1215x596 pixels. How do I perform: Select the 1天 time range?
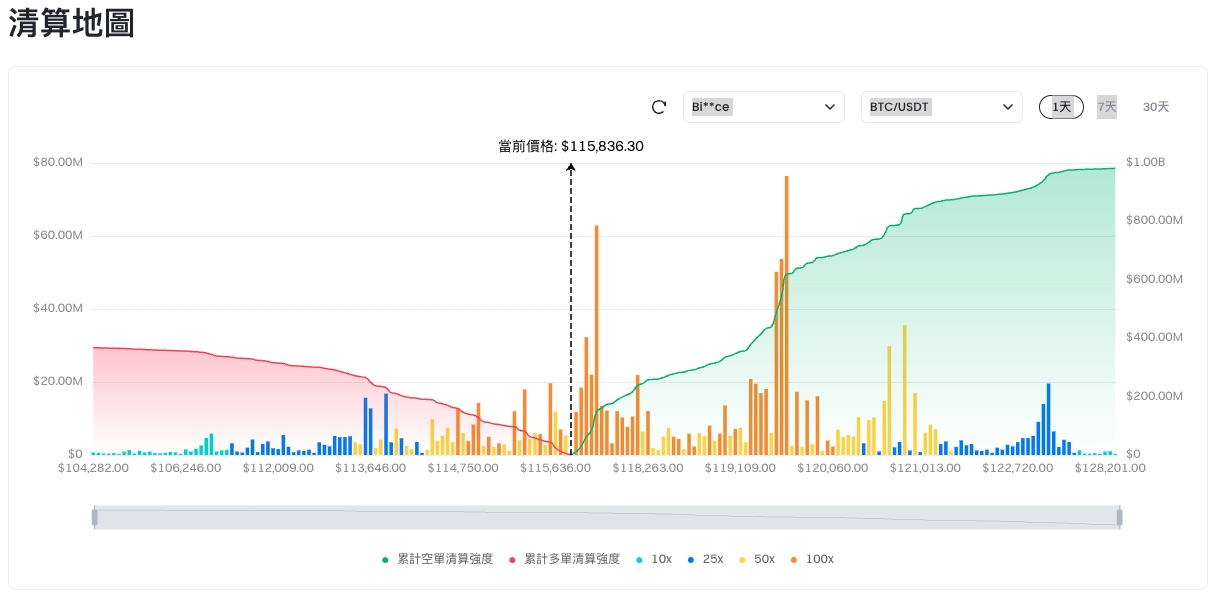coord(1061,107)
